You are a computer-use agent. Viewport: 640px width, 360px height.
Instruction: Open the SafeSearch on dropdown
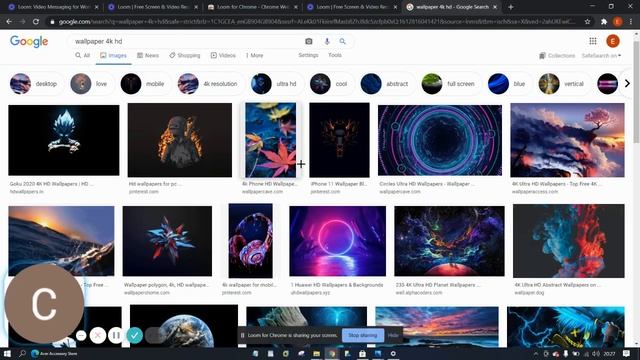[x=601, y=56]
